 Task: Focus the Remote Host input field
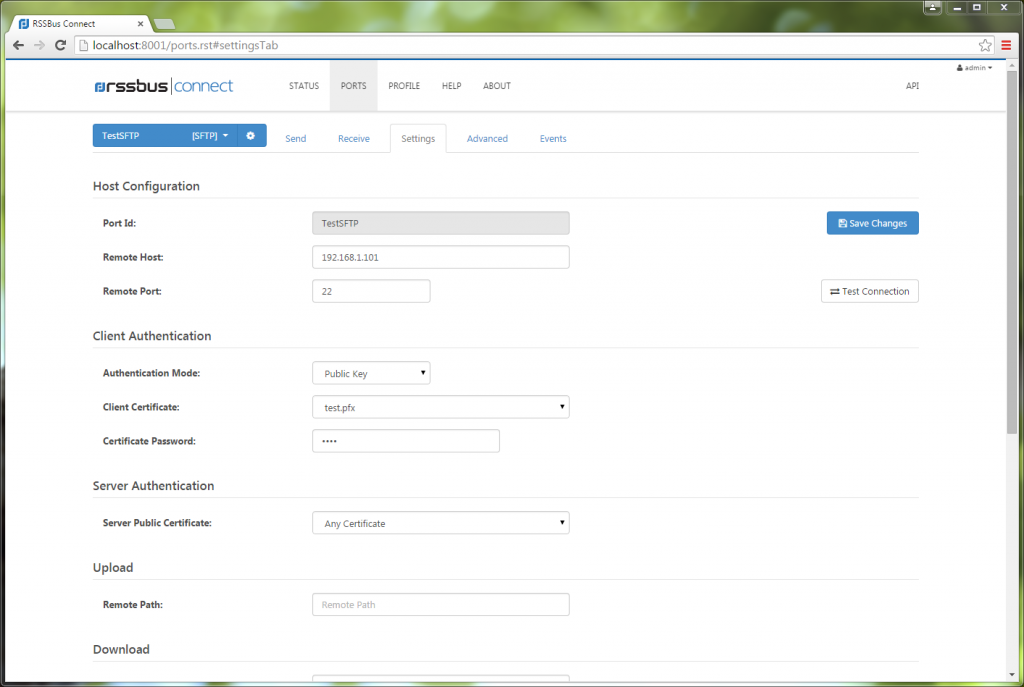coord(441,257)
